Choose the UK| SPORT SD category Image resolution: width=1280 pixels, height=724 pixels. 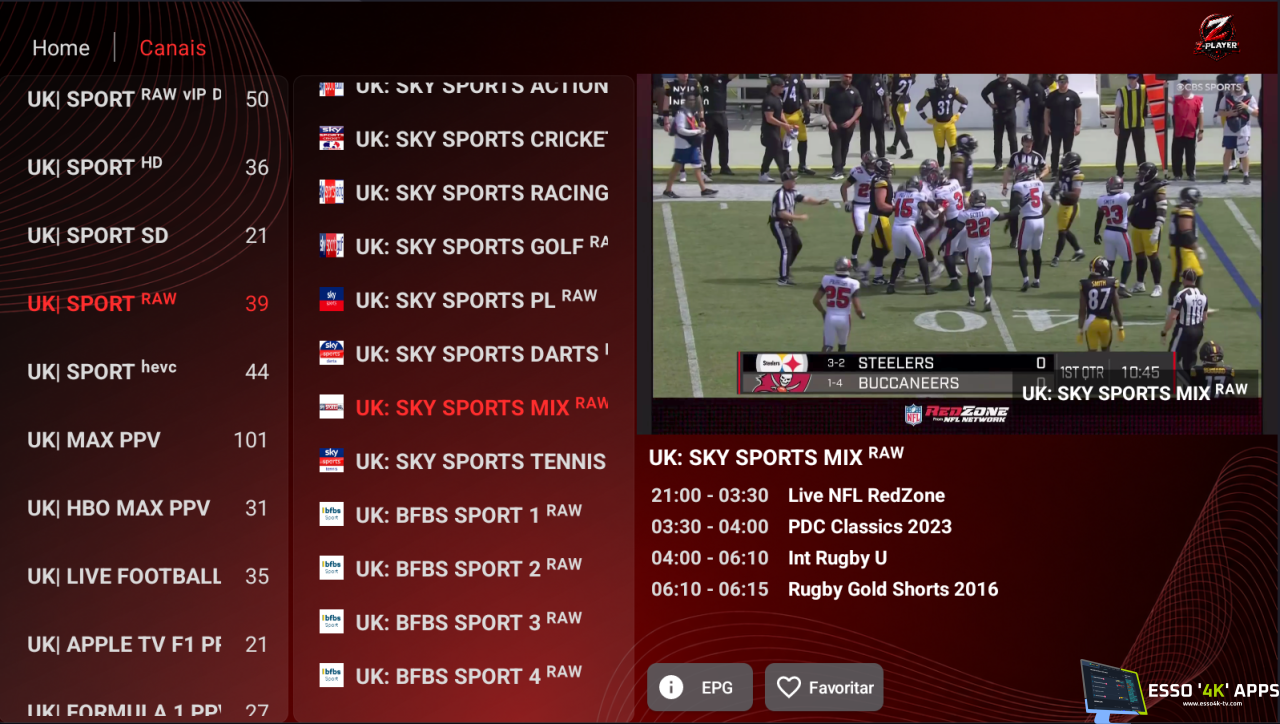[147, 236]
